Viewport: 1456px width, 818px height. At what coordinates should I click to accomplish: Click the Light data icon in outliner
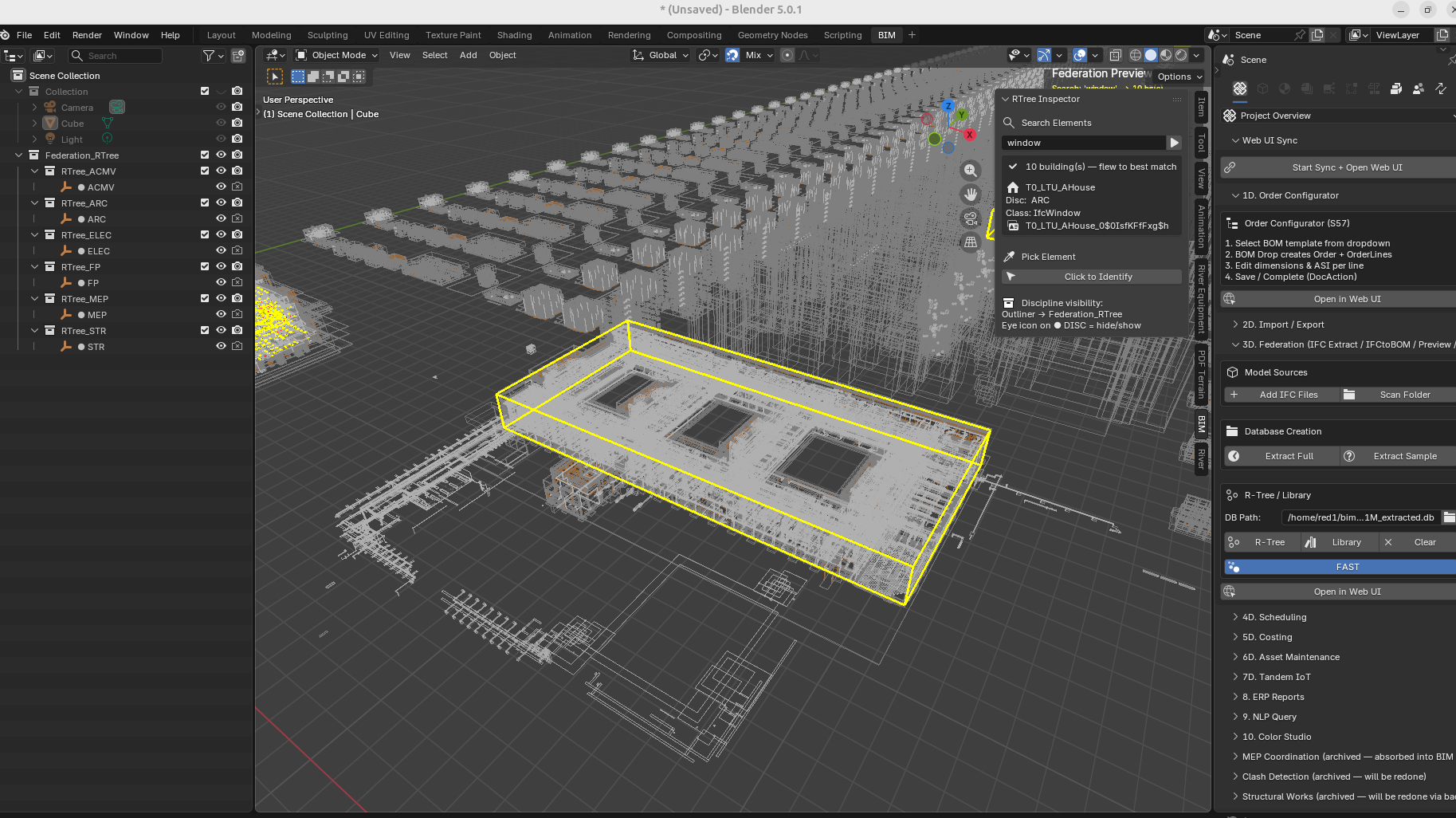[x=107, y=139]
